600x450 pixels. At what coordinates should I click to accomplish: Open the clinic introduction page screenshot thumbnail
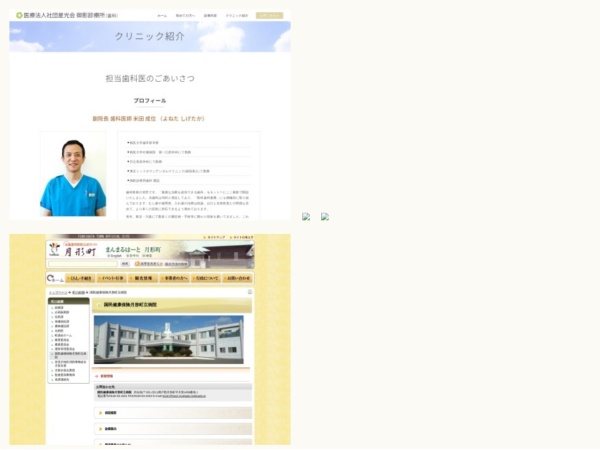click(150, 114)
